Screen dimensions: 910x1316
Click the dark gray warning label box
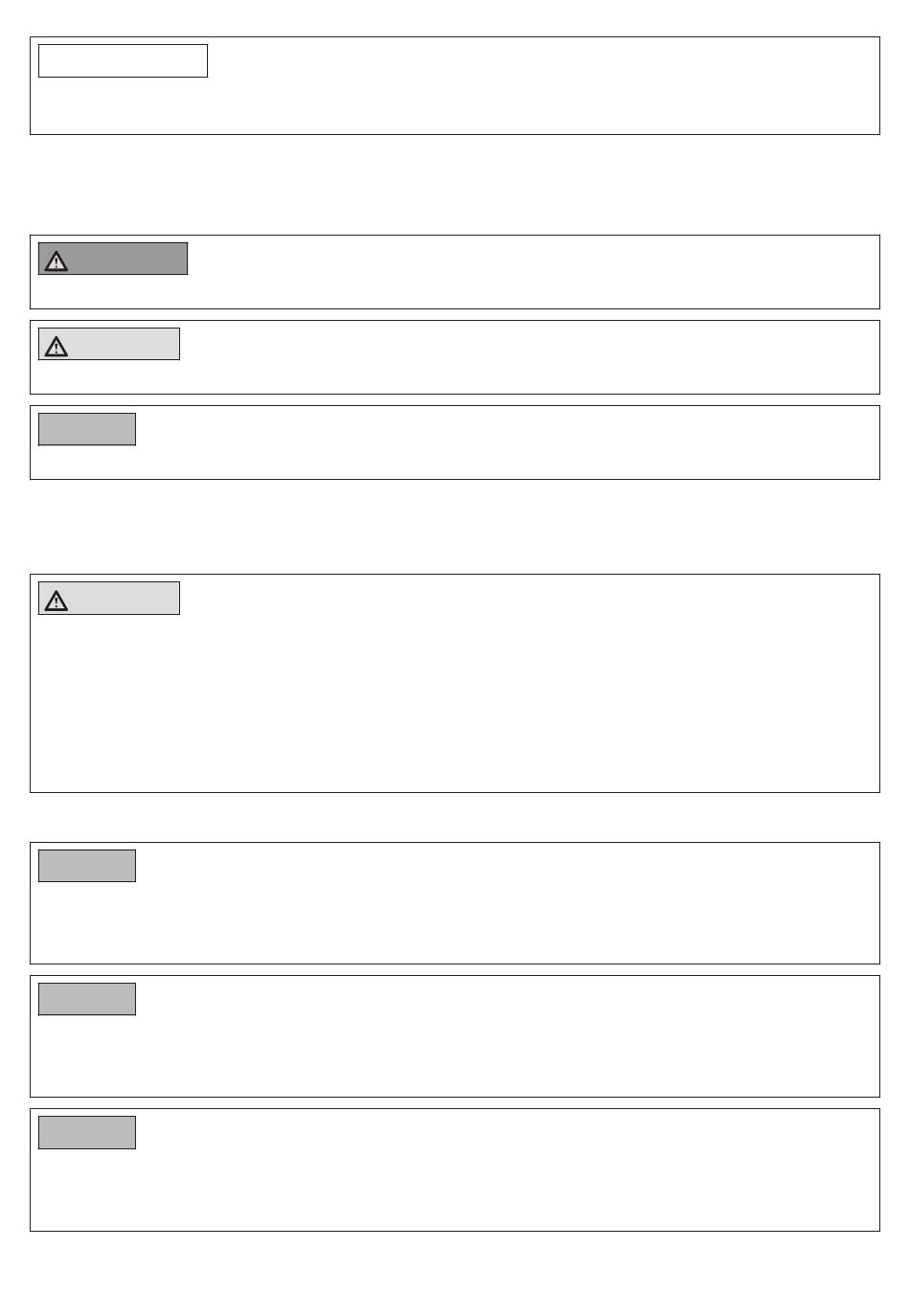pyautogui.click(x=113, y=259)
